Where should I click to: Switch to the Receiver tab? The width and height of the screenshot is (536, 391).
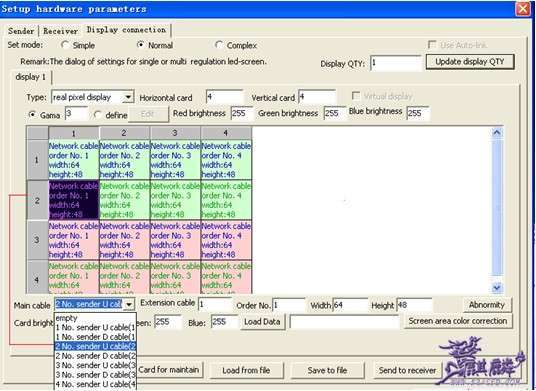[x=60, y=31]
